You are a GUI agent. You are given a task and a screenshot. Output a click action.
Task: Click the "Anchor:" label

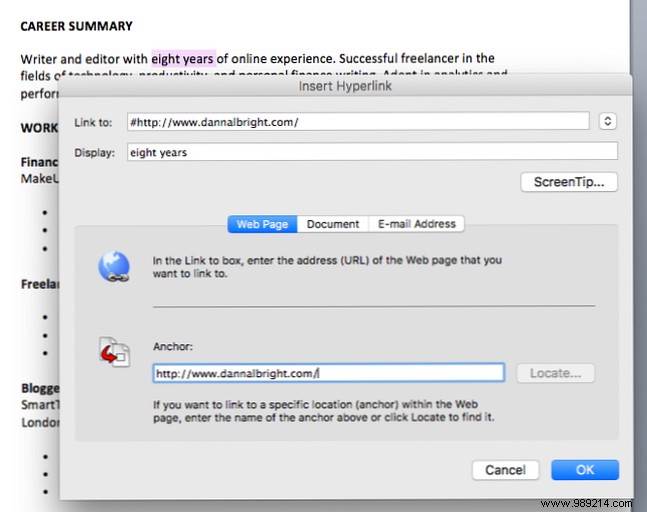(x=172, y=348)
